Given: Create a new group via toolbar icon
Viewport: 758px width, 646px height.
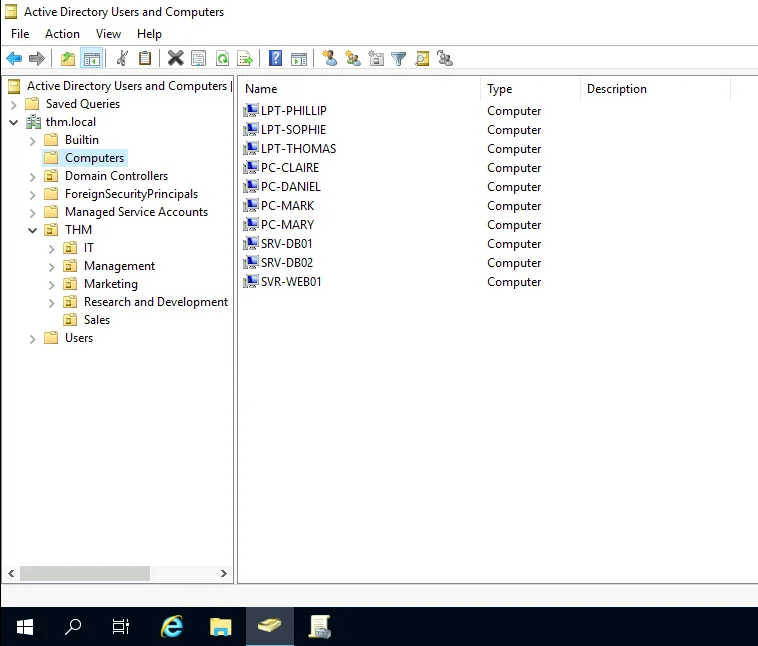Looking at the screenshot, I should pos(353,59).
